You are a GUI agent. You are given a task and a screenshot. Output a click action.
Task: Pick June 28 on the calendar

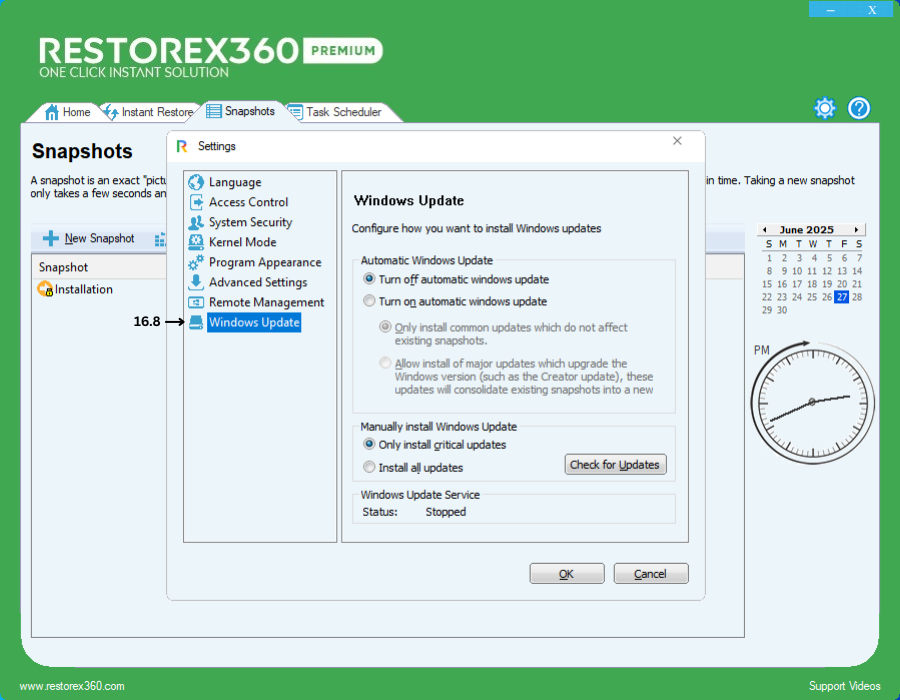(857, 297)
